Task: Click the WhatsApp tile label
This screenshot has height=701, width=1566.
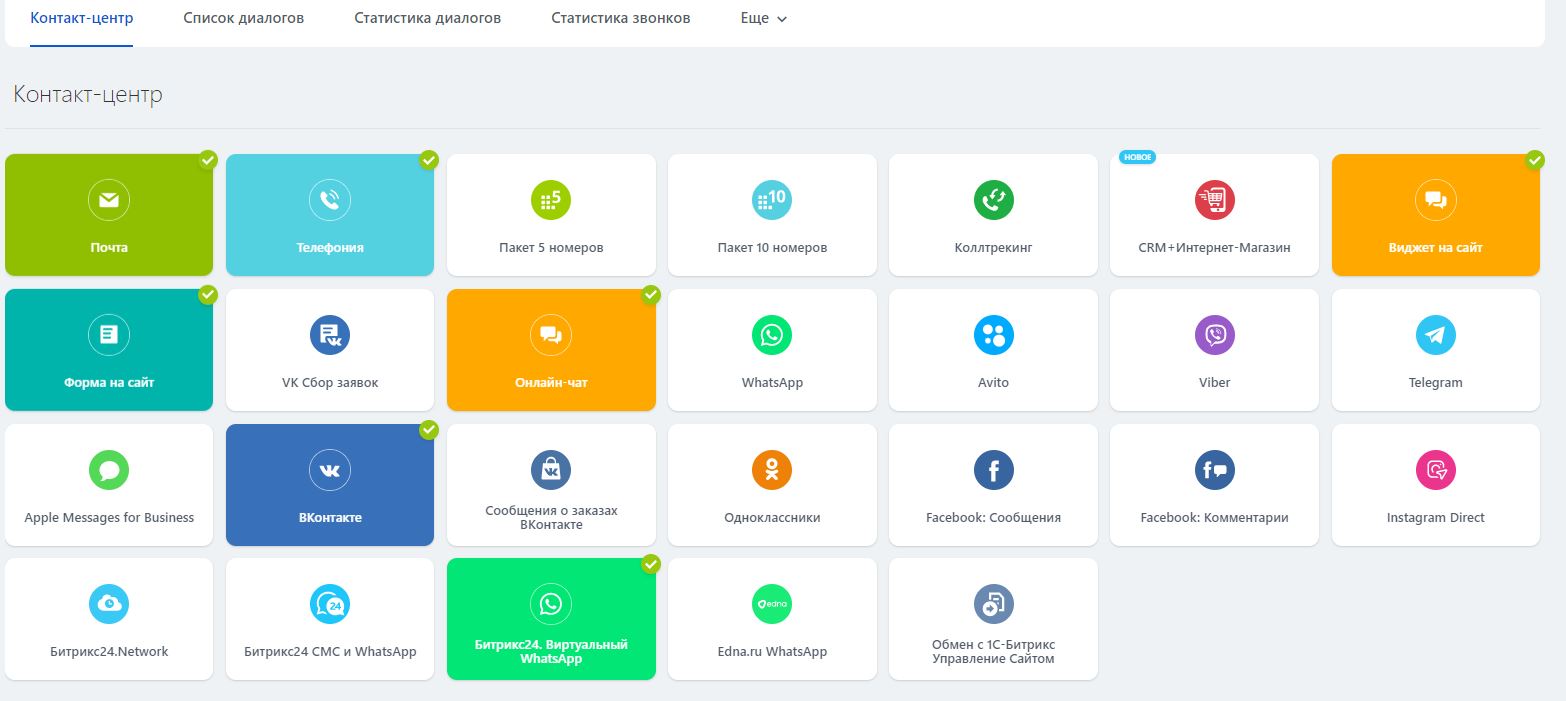Action: [x=772, y=382]
